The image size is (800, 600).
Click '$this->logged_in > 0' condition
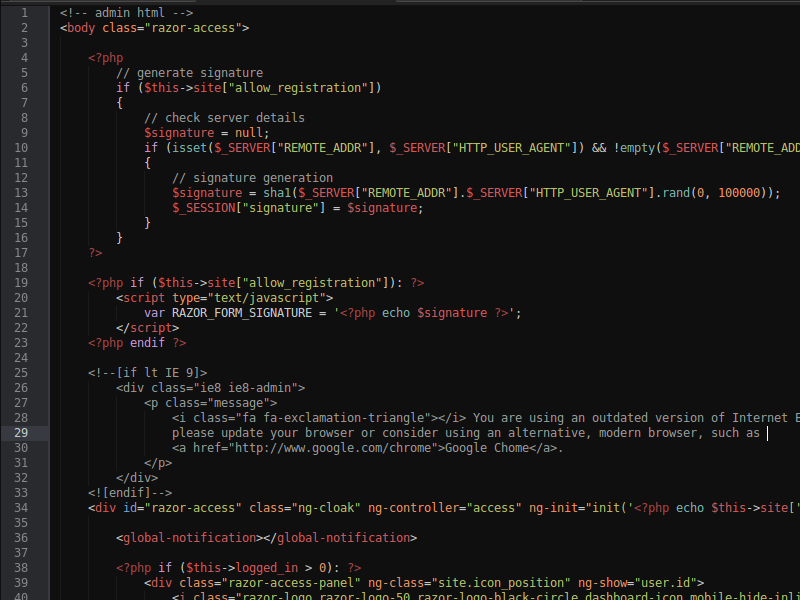256,568
